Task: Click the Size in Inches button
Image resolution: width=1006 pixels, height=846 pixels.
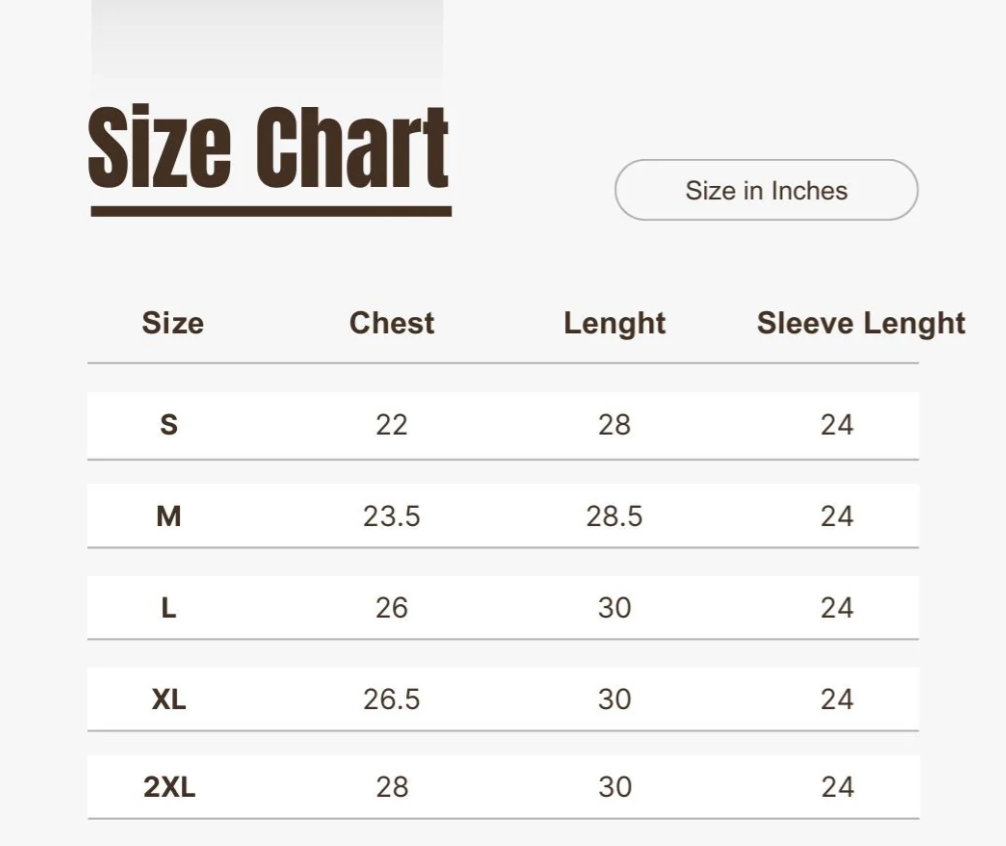Action: point(766,190)
